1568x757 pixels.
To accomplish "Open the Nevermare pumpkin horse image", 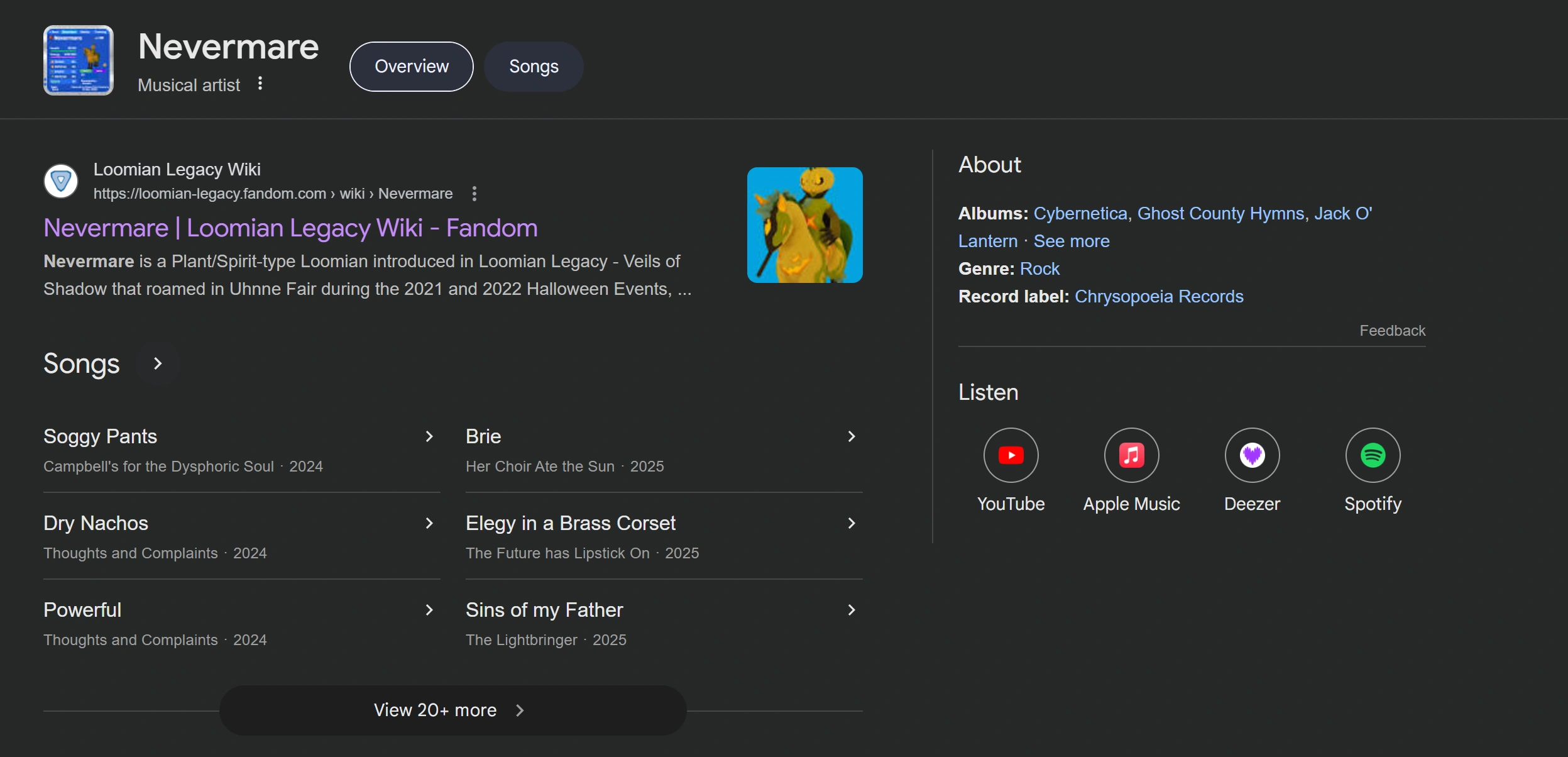I will [804, 225].
